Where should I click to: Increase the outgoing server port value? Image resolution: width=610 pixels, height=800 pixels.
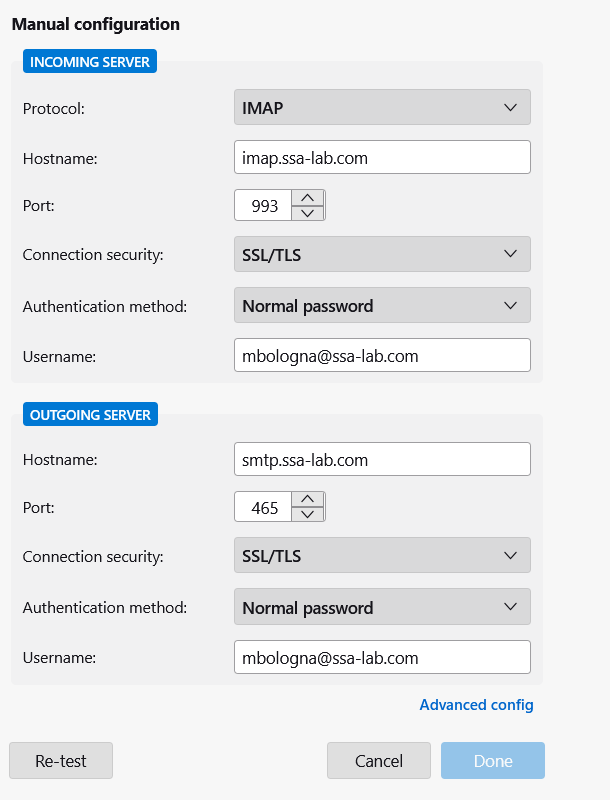pos(308,499)
